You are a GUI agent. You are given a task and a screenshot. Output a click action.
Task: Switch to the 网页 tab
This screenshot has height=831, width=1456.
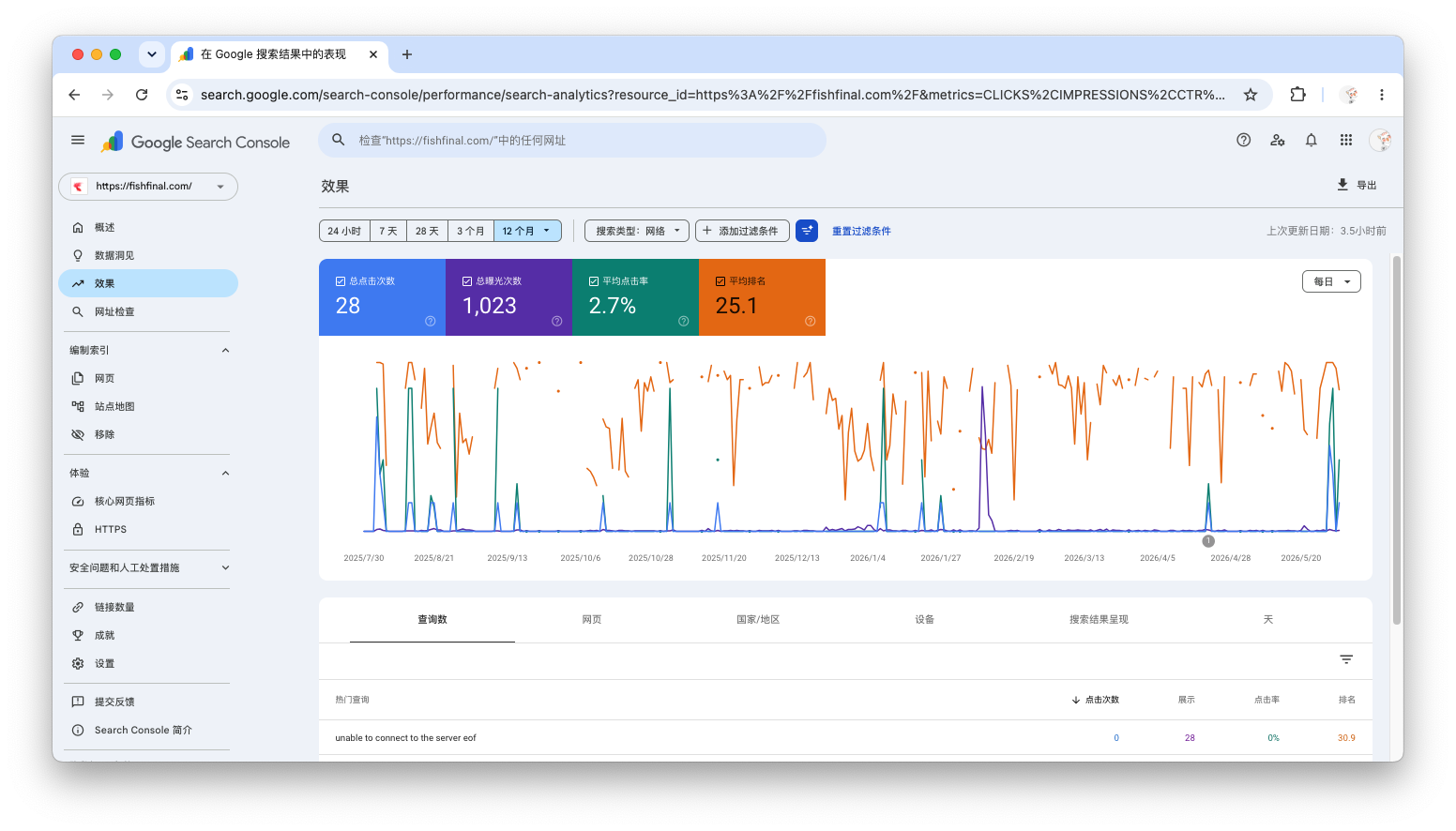[x=592, y=620]
